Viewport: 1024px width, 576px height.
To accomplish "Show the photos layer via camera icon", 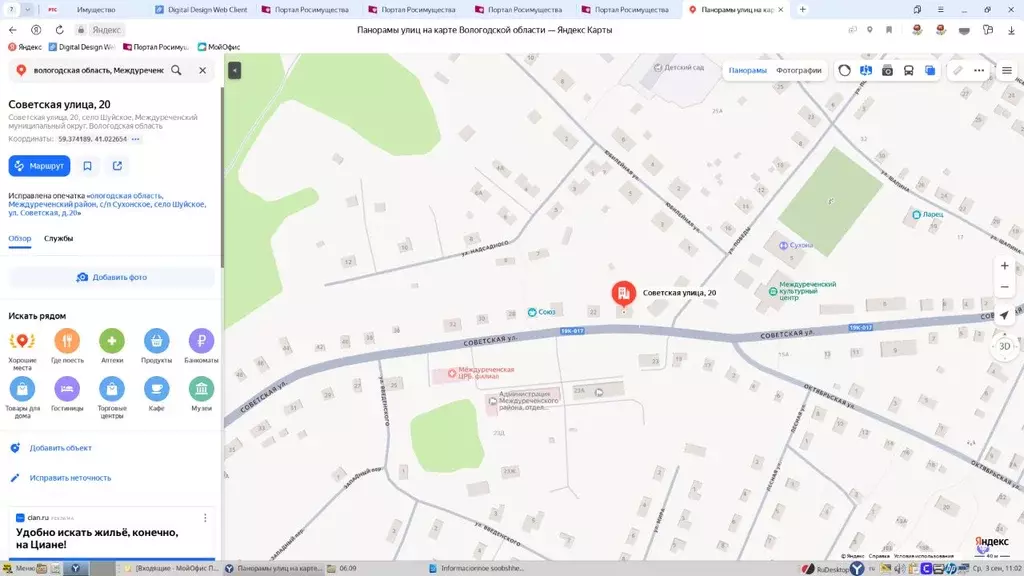I will (888, 70).
